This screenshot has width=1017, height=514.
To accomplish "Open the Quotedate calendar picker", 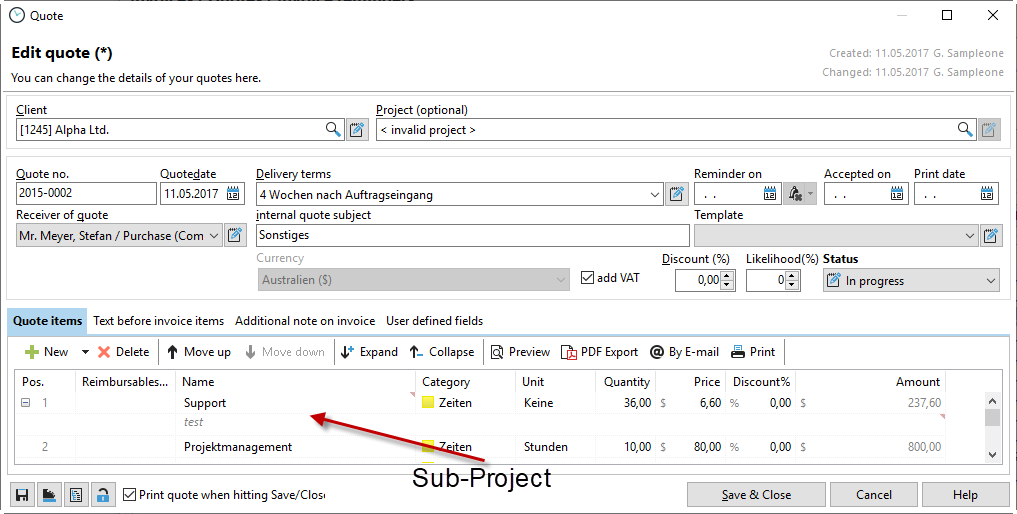I will click(x=234, y=194).
